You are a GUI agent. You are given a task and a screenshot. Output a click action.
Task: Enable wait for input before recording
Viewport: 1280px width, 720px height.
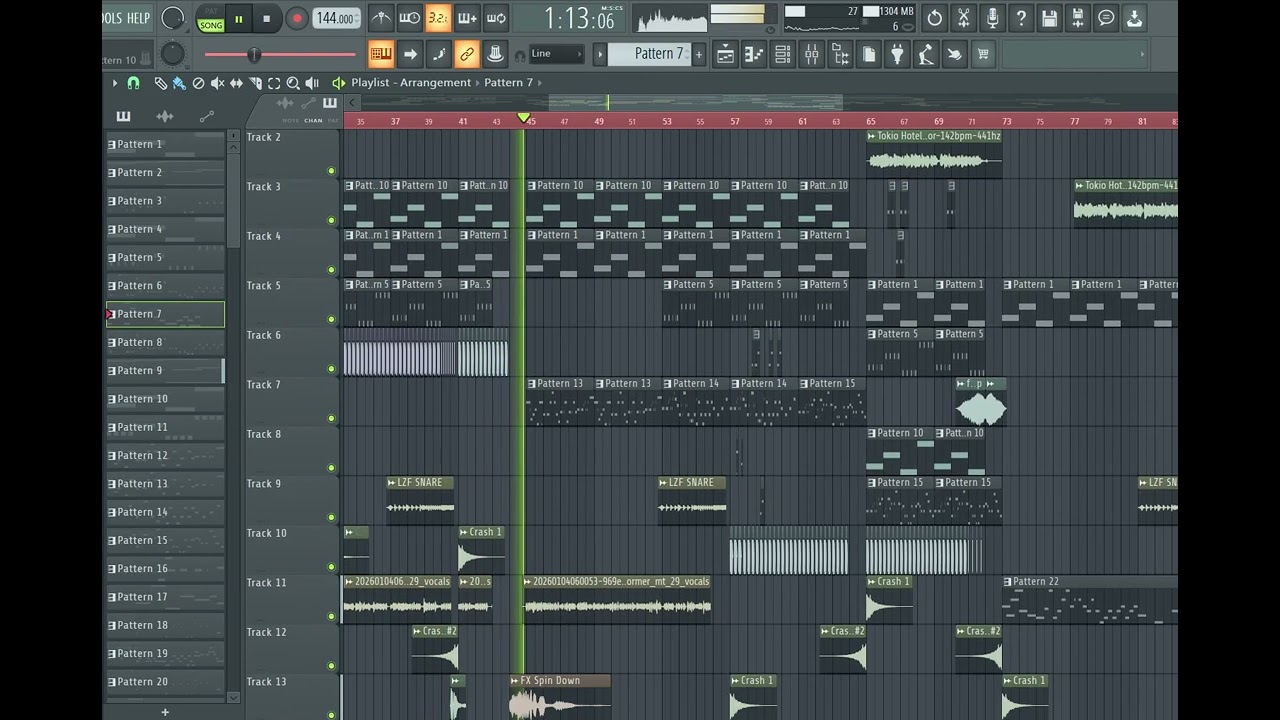point(410,18)
